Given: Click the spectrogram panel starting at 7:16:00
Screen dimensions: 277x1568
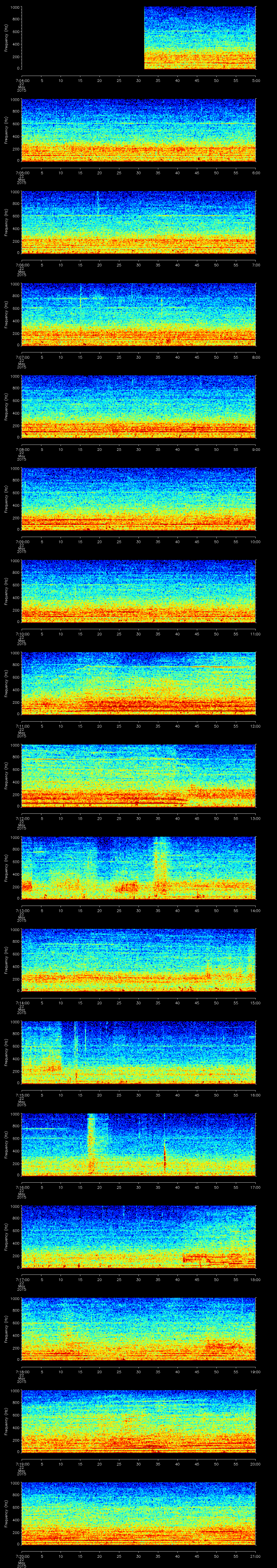Looking at the screenshot, I should (x=139, y=1145).
